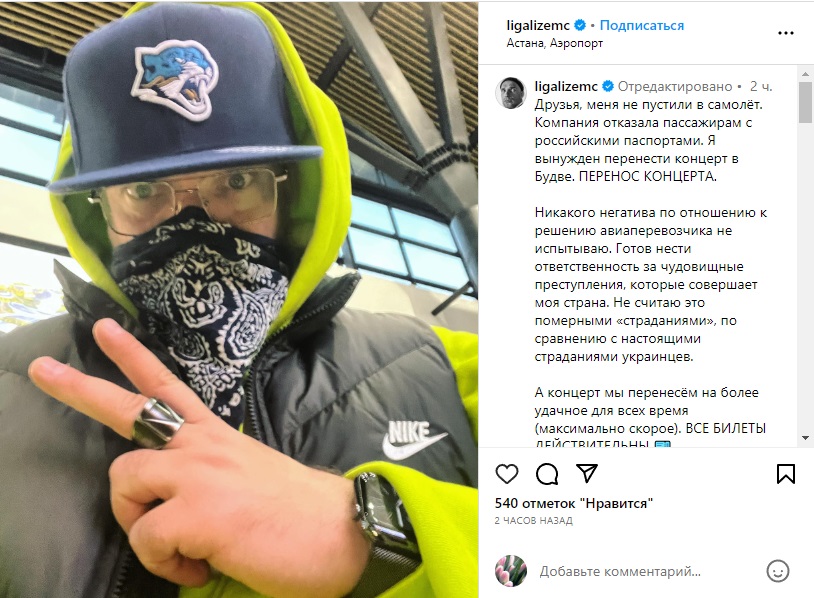Click the caption scrollbar thumb
Screen dimensions: 814x598
805,102
